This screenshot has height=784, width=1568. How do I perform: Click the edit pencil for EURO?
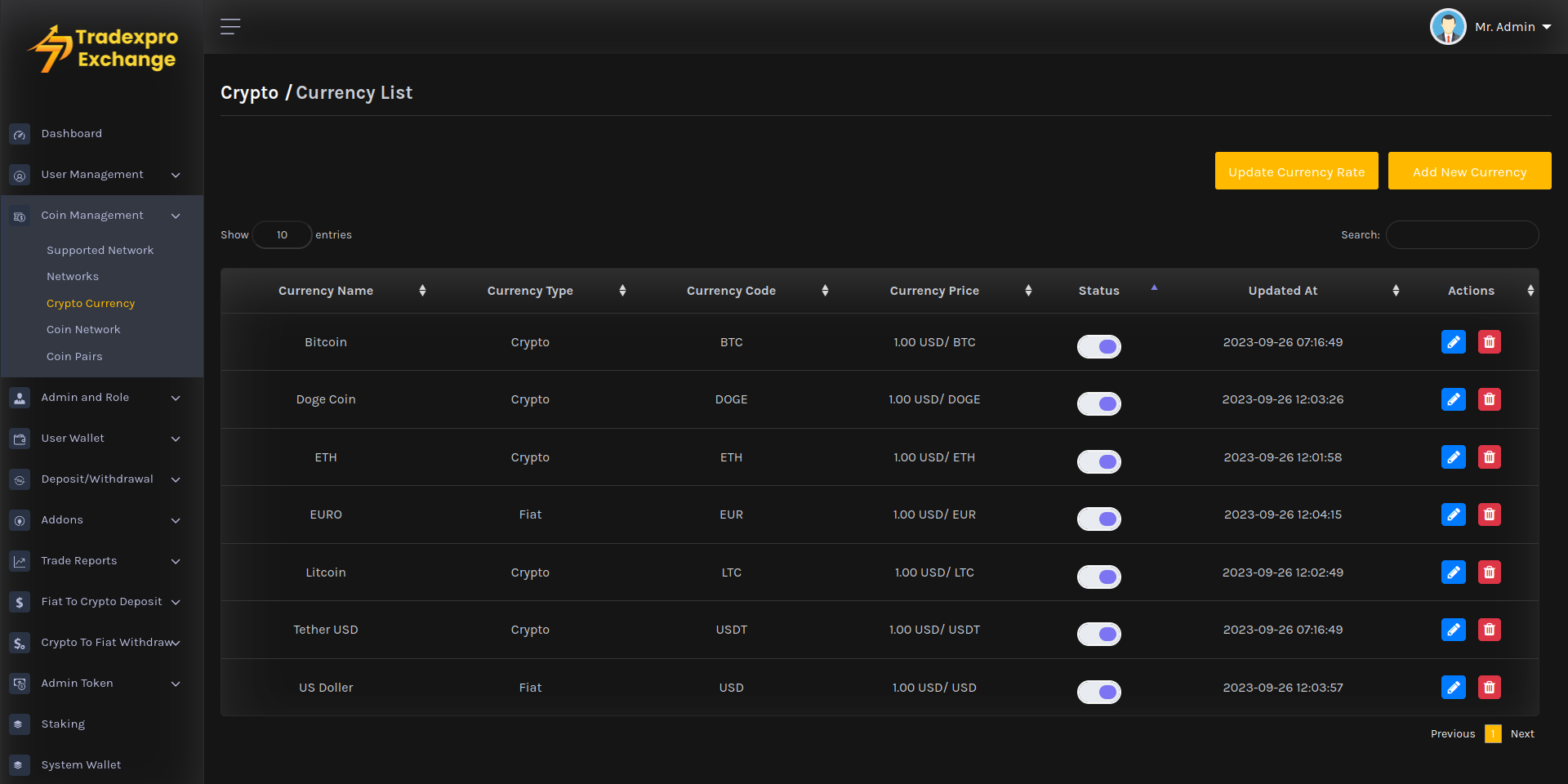pyautogui.click(x=1453, y=514)
